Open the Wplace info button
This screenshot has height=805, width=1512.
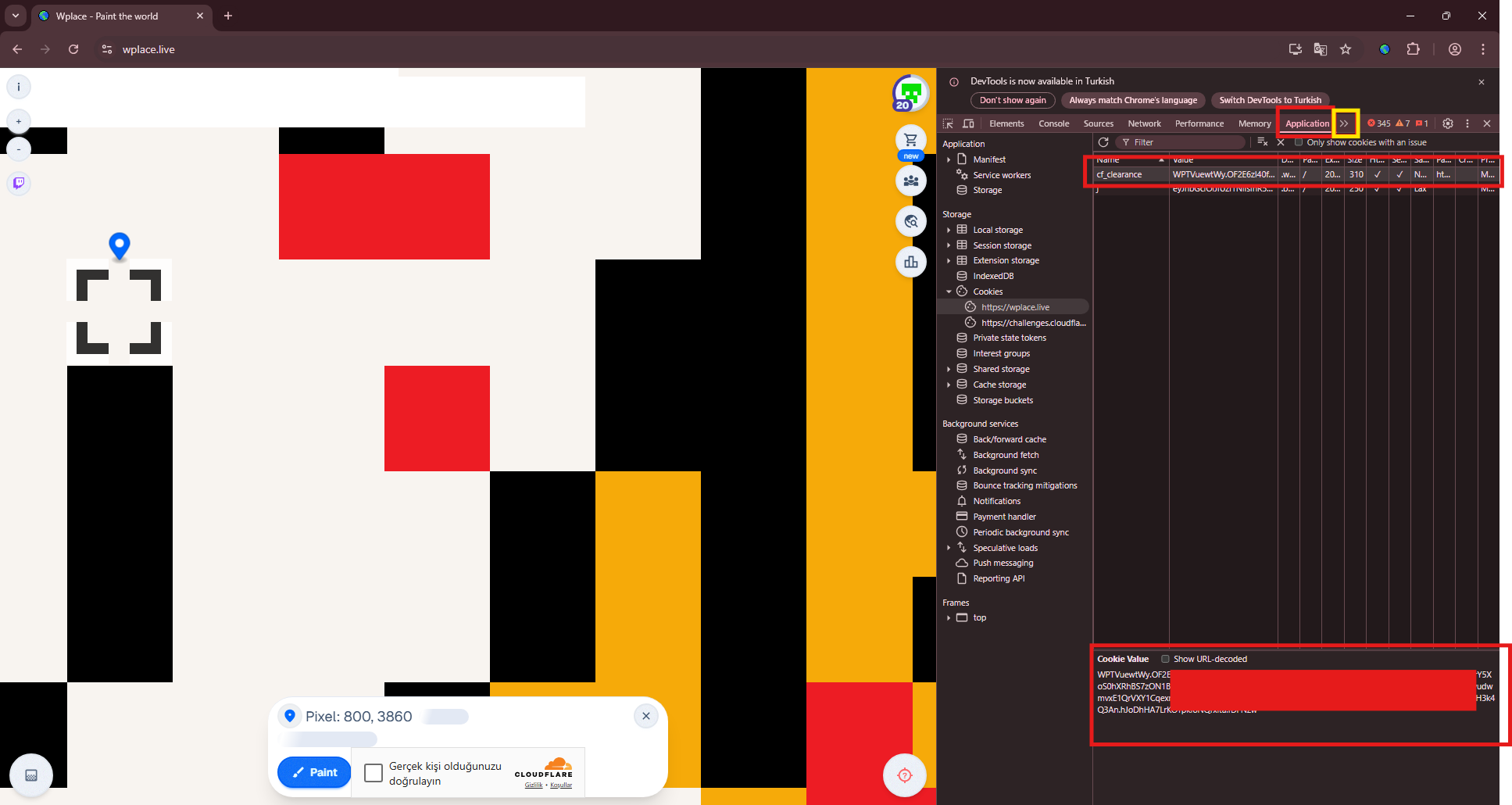[x=19, y=87]
